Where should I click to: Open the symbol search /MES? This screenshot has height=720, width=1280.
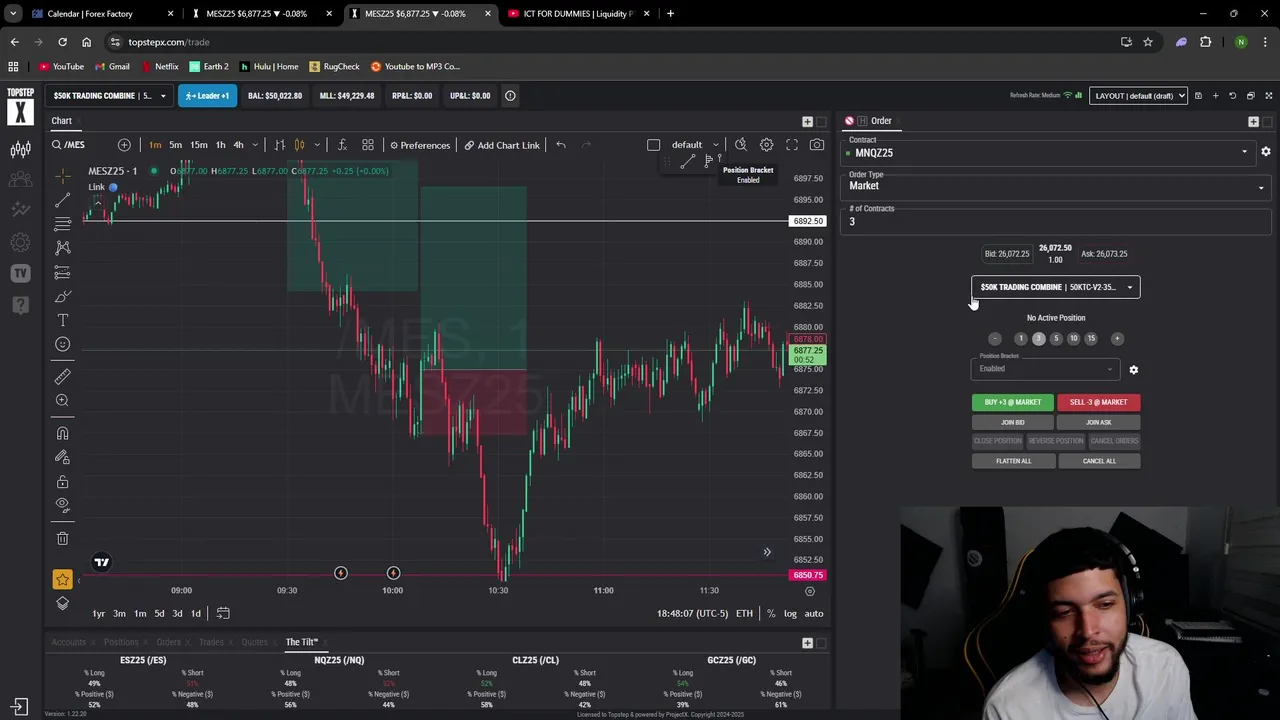click(x=70, y=145)
